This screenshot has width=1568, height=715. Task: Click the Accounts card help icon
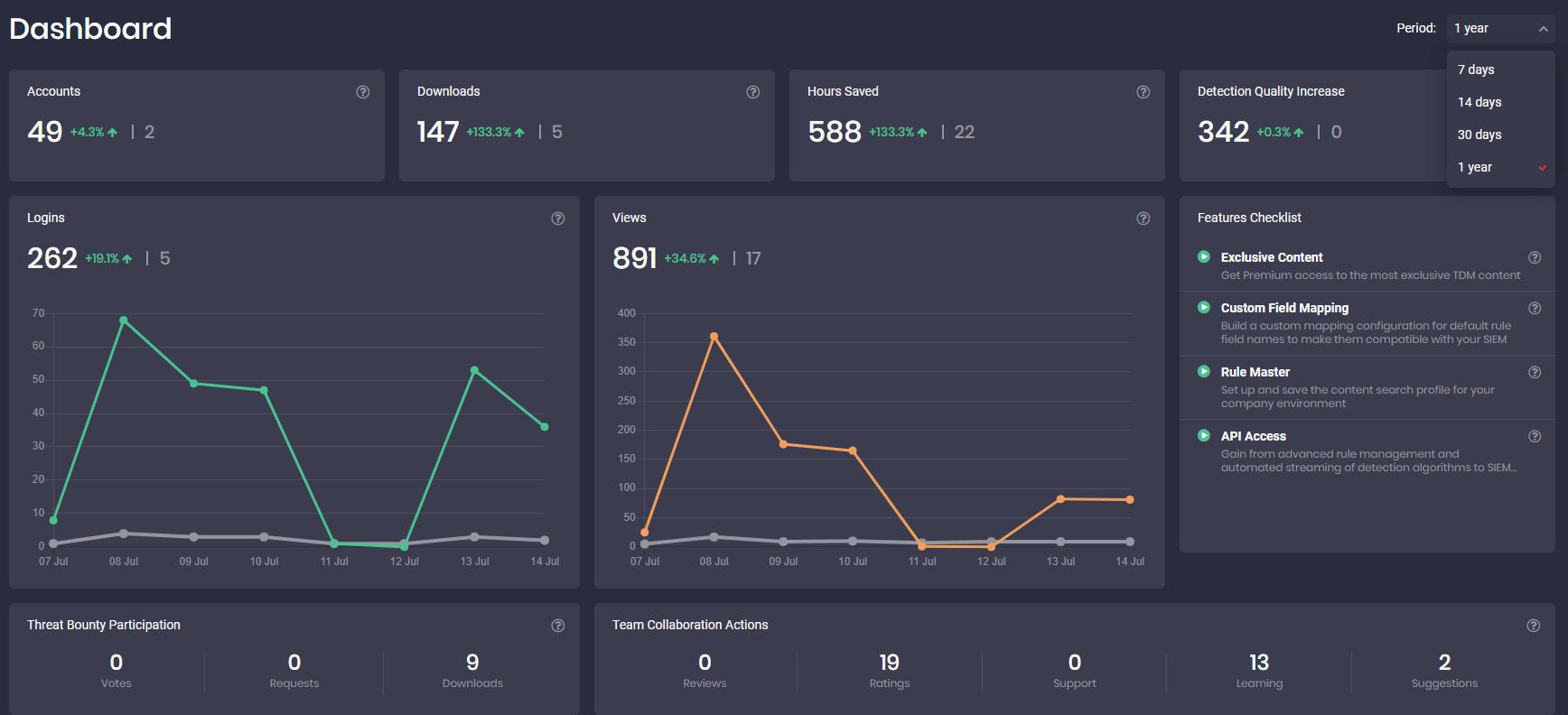(x=362, y=92)
